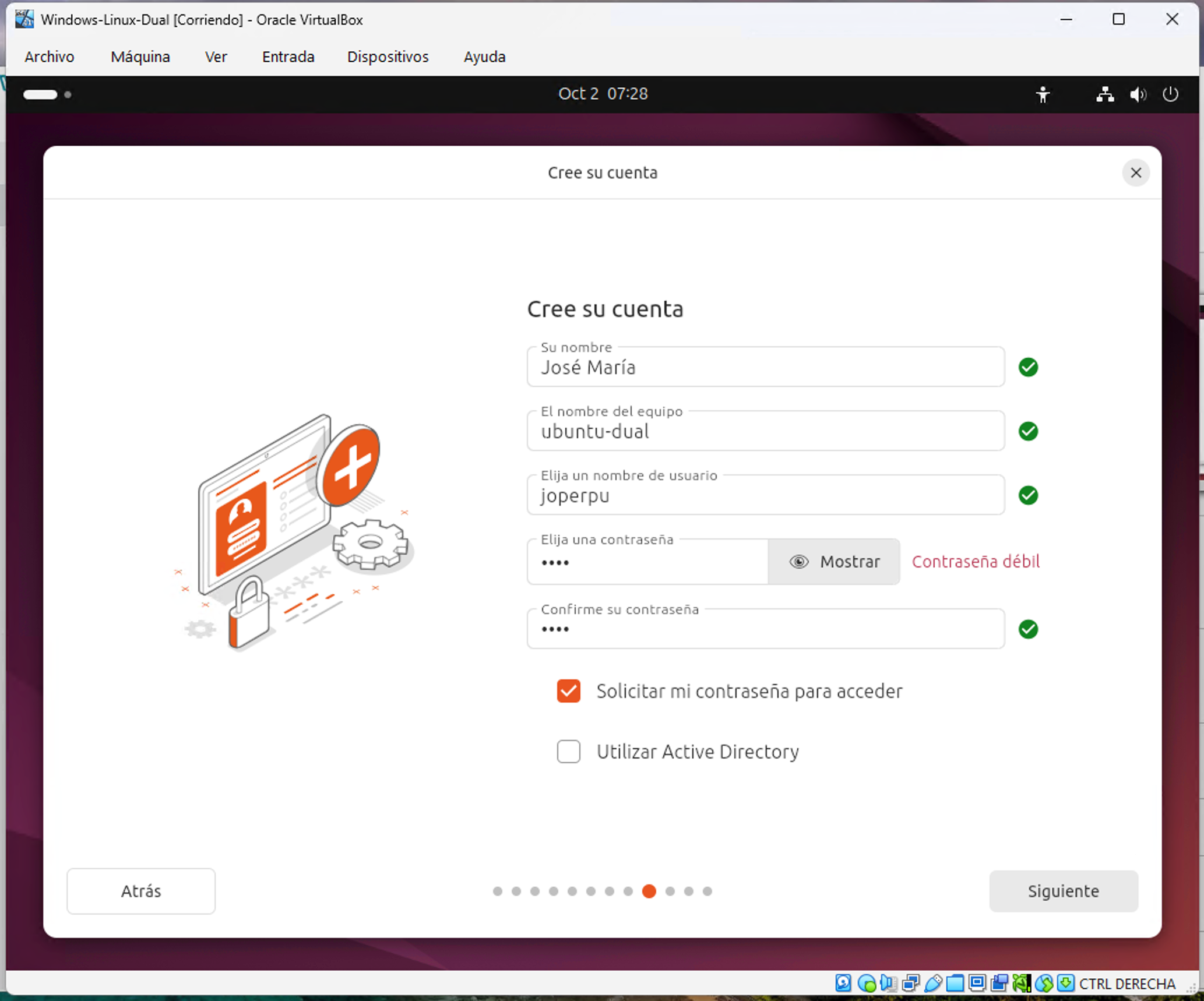Go back with the Atrás button

(x=141, y=891)
